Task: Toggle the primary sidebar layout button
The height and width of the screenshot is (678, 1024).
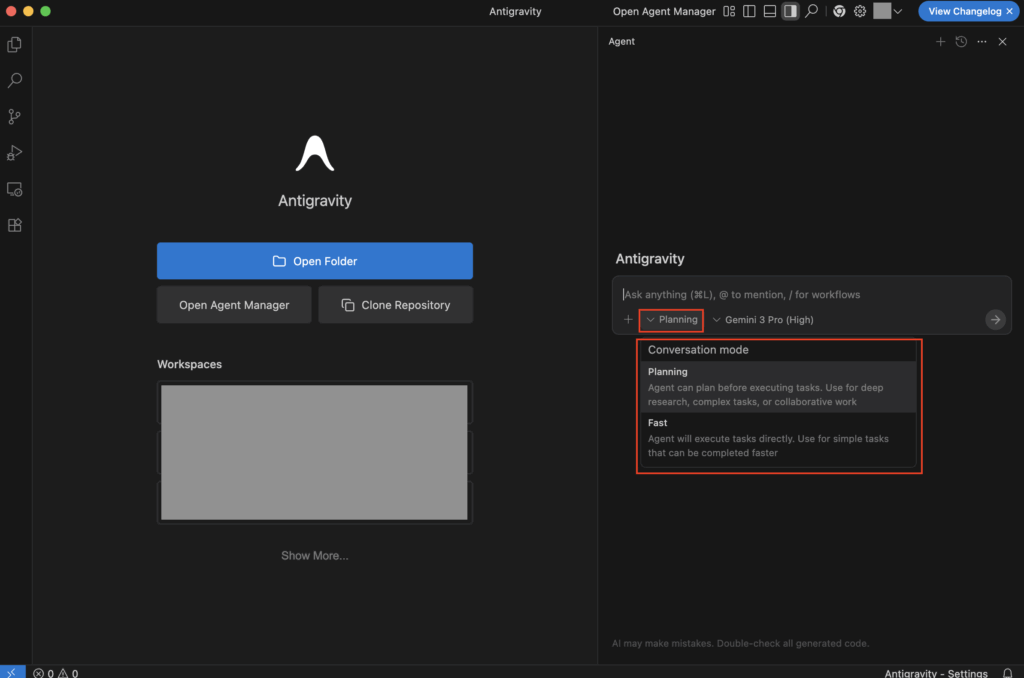Action: coord(749,11)
